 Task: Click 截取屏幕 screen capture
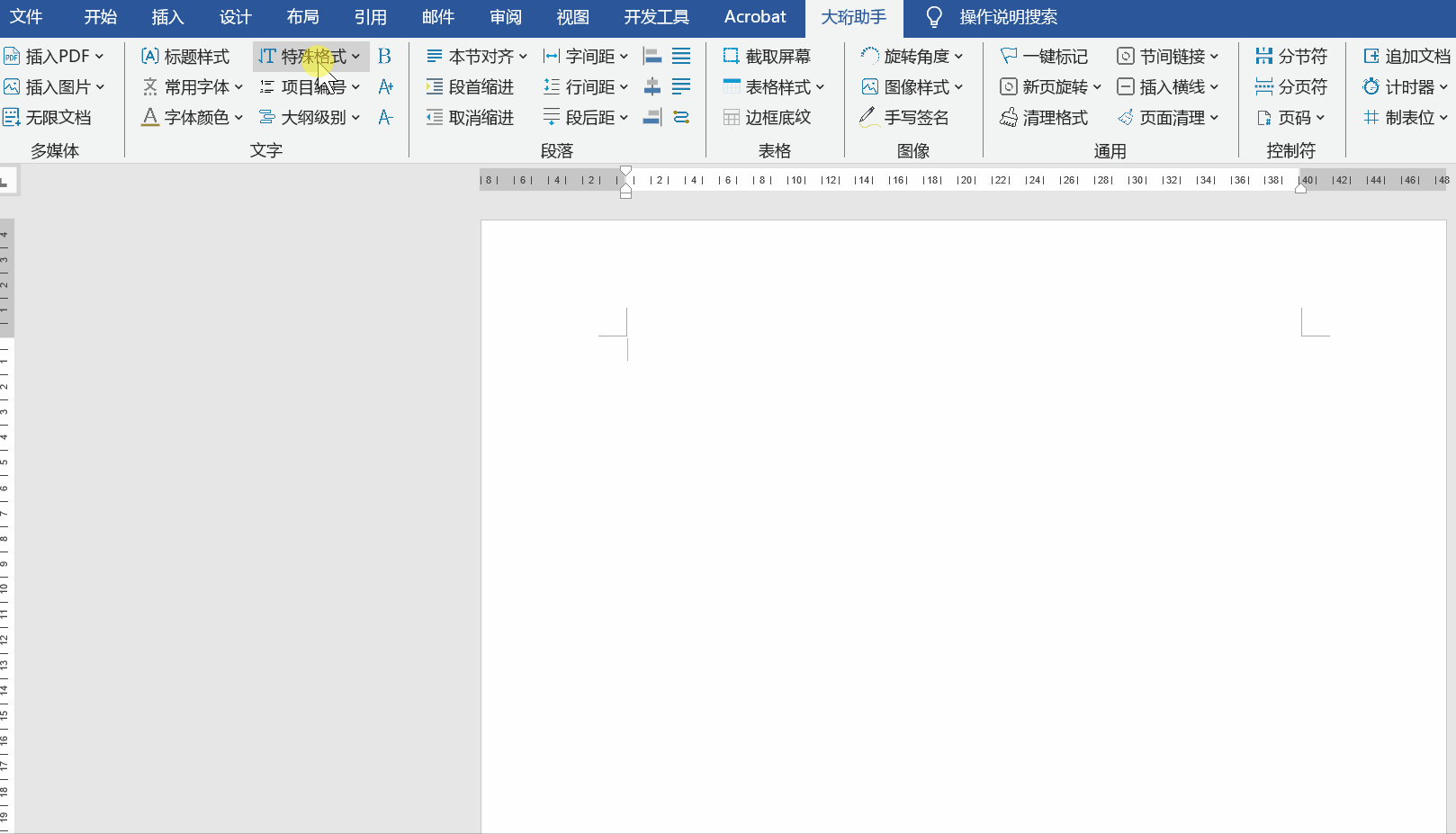pos(767,57)
